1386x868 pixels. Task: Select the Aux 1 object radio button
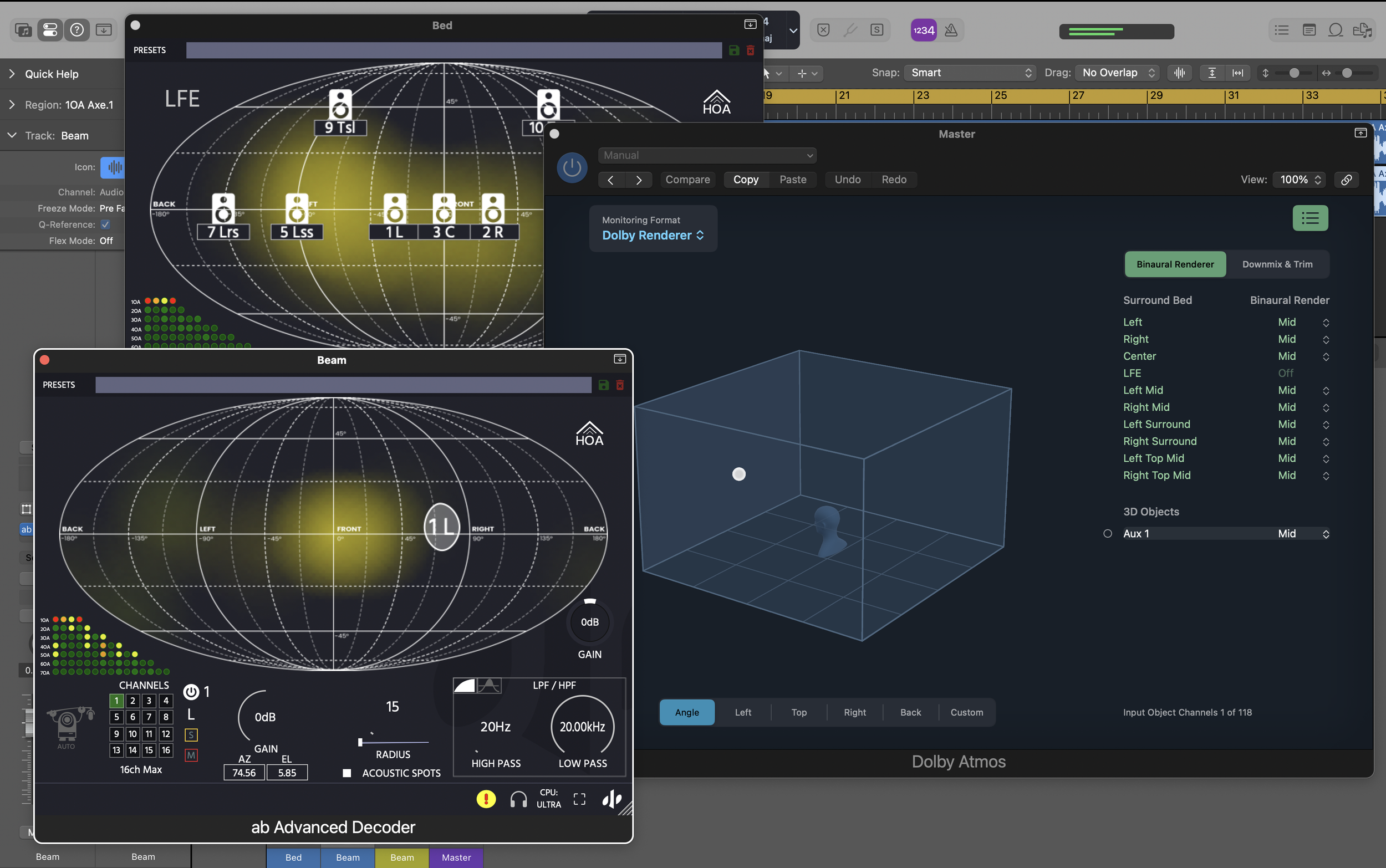(1108, 534)
